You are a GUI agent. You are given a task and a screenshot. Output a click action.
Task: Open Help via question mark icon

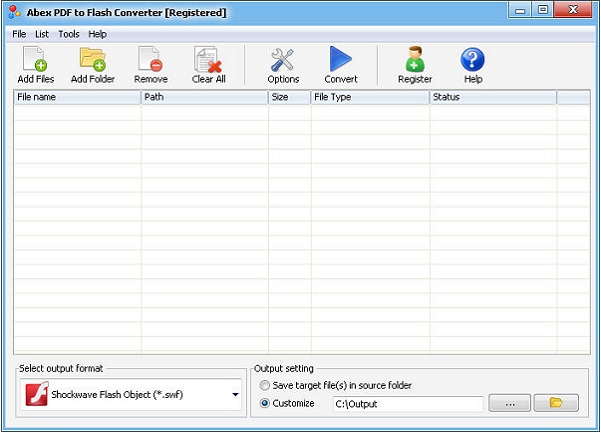472,62
